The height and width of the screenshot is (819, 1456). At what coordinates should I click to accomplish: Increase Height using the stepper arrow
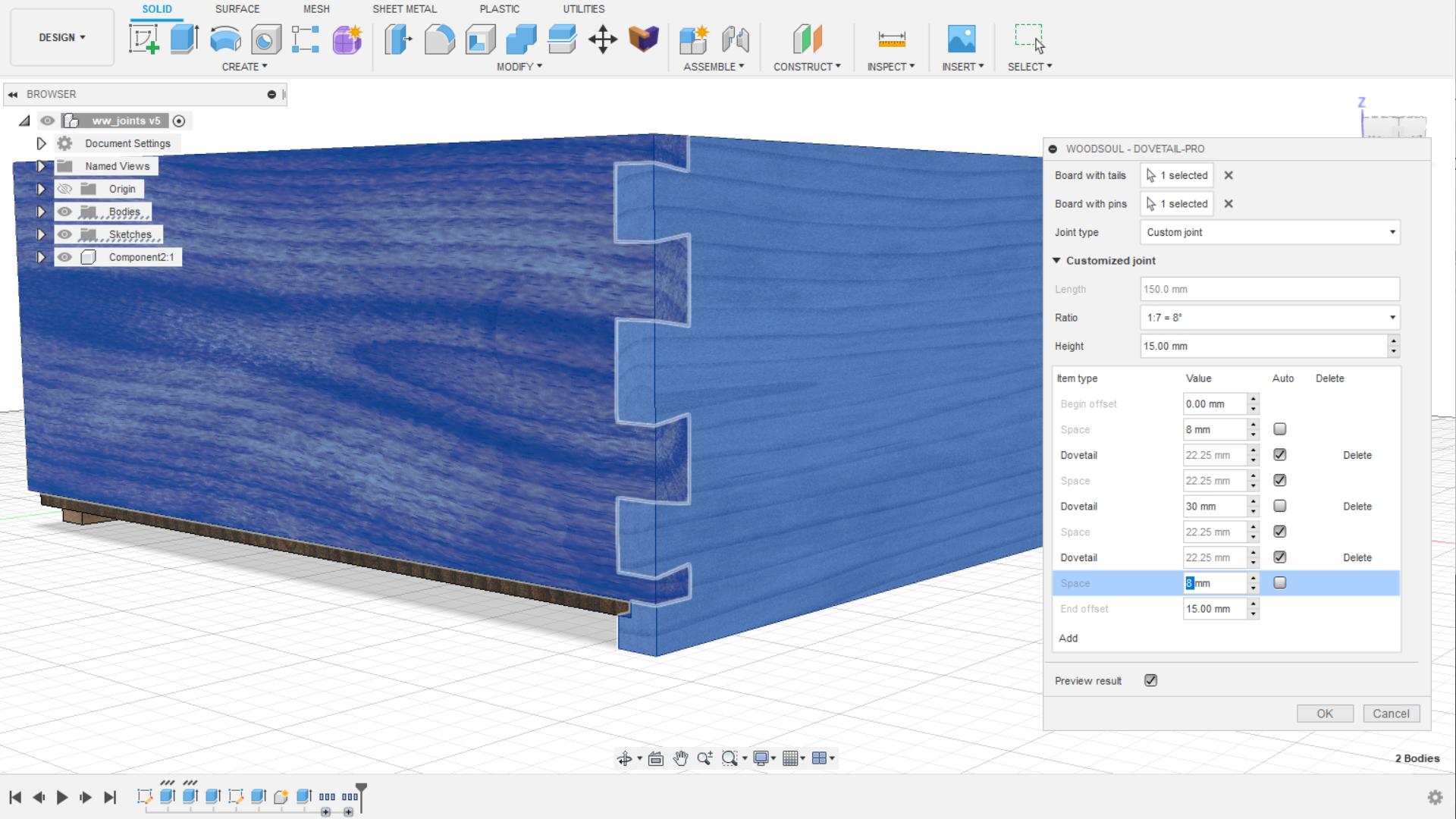coord(1394,342)
